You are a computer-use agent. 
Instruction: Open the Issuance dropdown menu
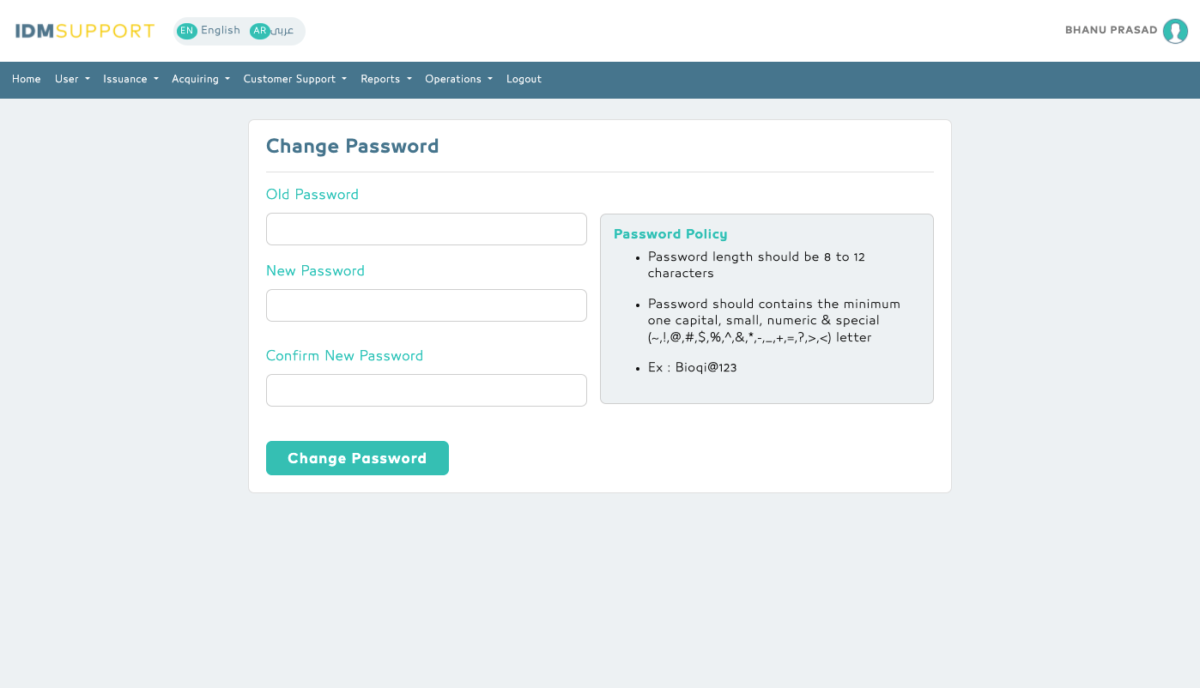(130, 79)
